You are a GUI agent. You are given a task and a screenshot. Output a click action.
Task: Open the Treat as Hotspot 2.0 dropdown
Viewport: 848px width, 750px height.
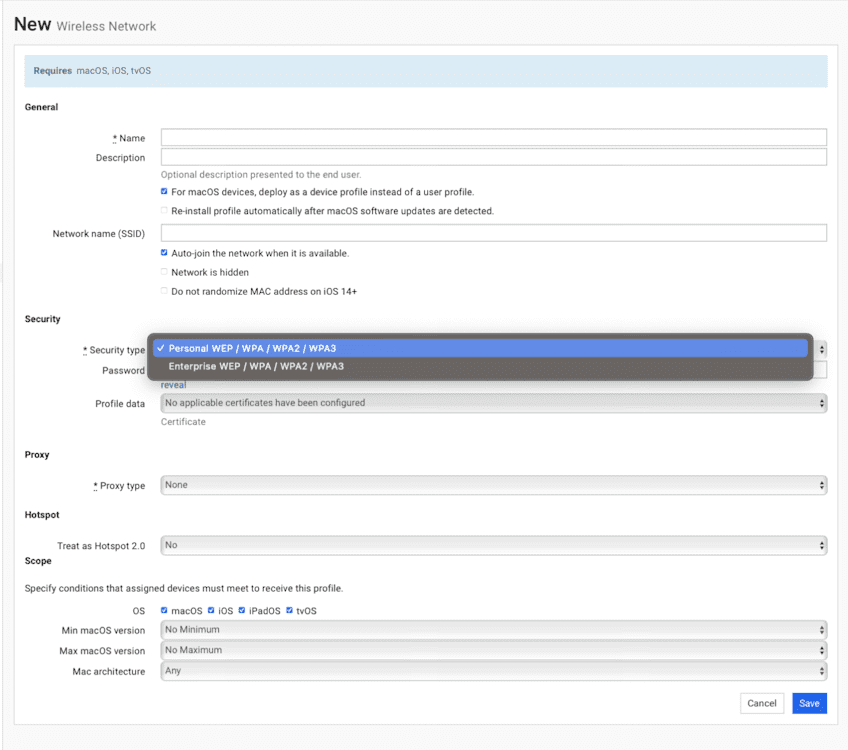click(x=494, y=545)
